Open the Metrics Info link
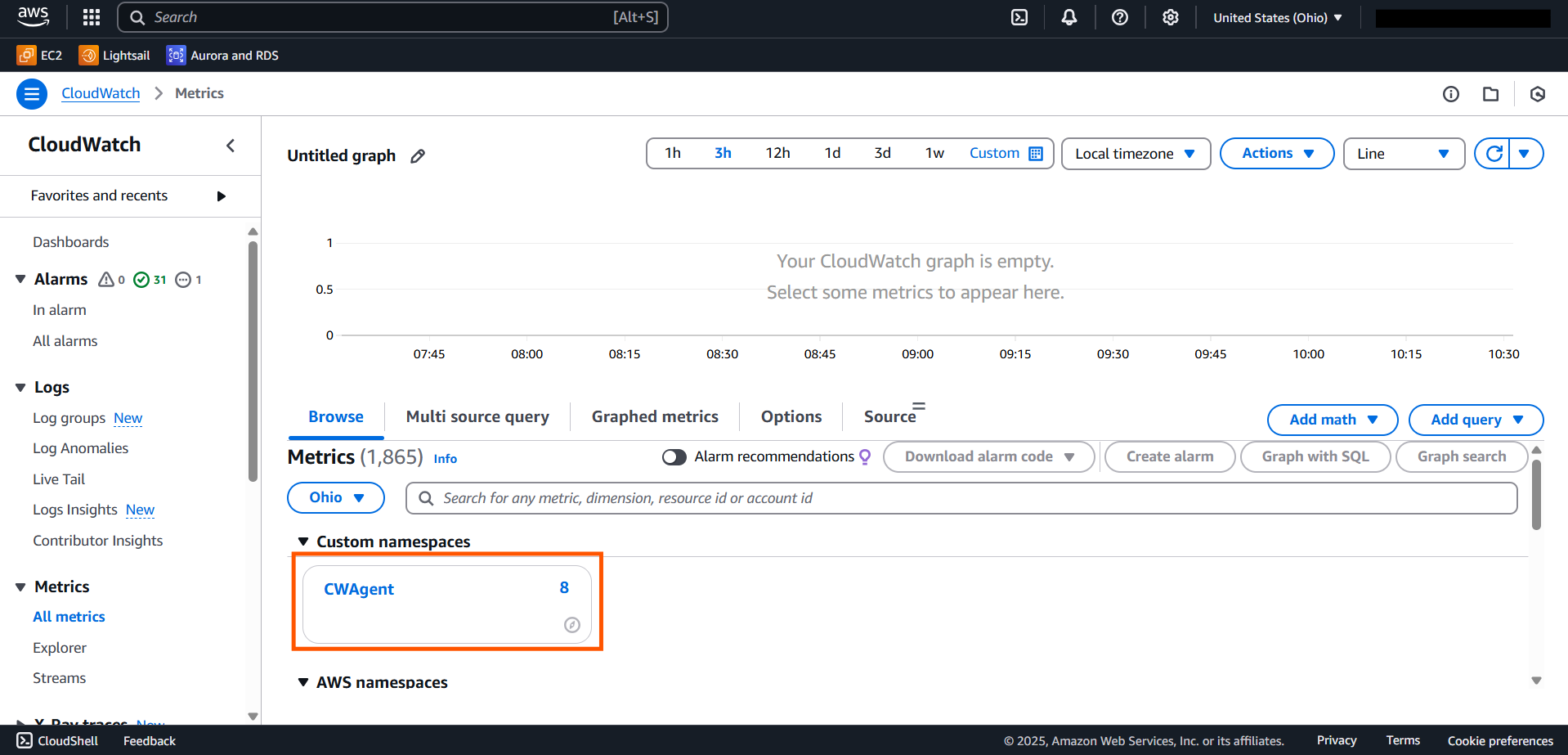The image size is (1568, 755). pos(446,460)
